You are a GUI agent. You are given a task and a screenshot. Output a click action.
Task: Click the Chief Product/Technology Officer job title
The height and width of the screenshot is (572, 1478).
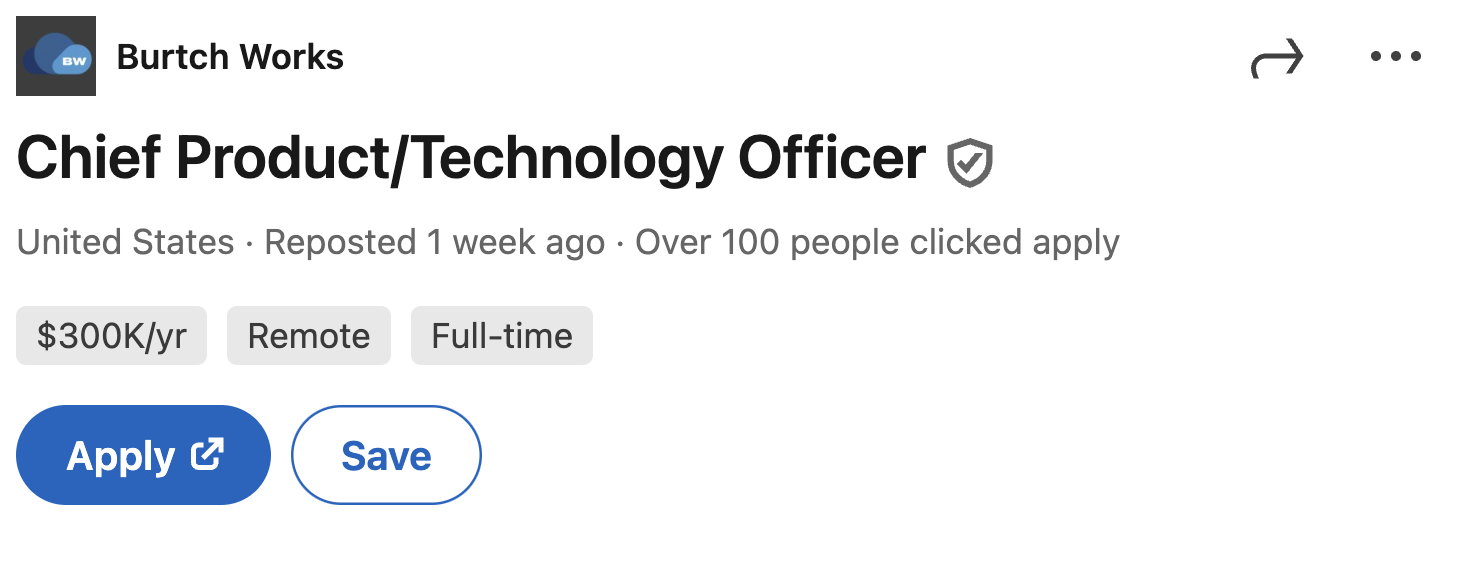coord(471,159)
